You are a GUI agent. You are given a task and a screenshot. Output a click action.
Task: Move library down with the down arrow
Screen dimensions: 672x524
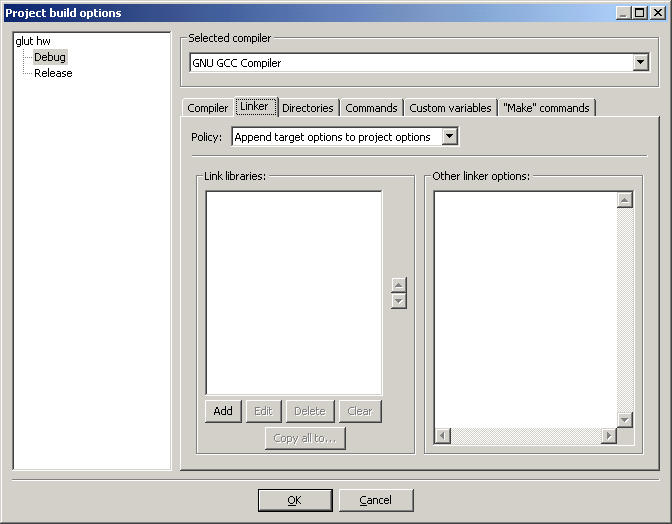click(x=399, y=301)
